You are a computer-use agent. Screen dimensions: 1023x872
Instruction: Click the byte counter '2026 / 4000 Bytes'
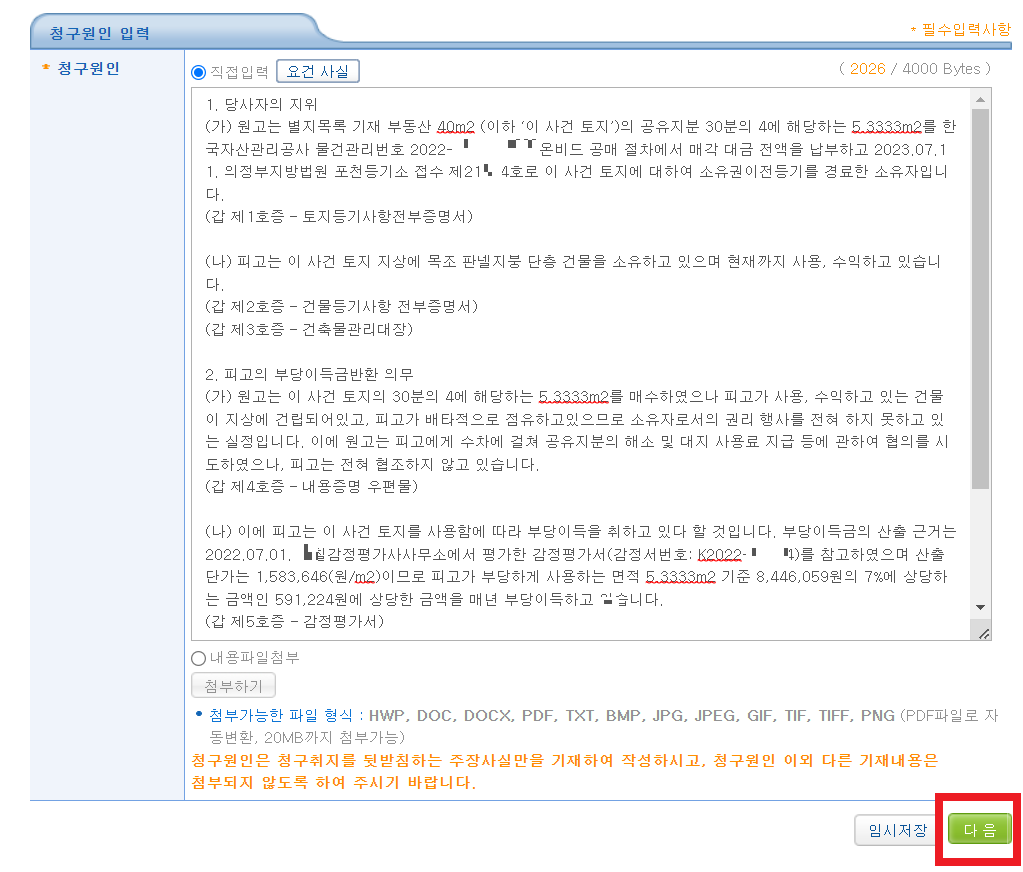[915, 69]
